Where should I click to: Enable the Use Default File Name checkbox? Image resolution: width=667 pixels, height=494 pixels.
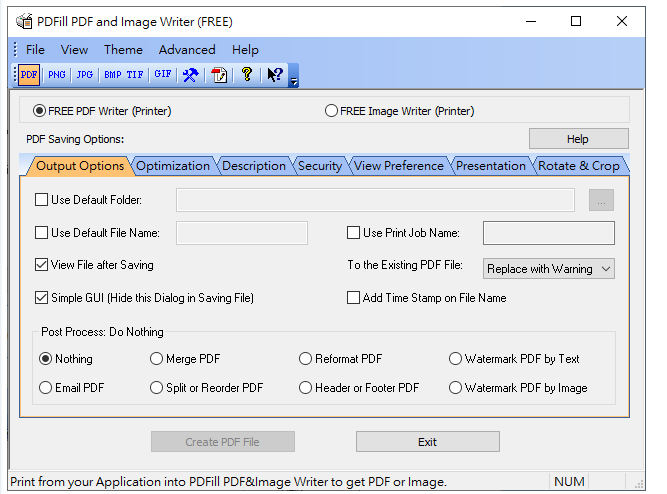41,233
